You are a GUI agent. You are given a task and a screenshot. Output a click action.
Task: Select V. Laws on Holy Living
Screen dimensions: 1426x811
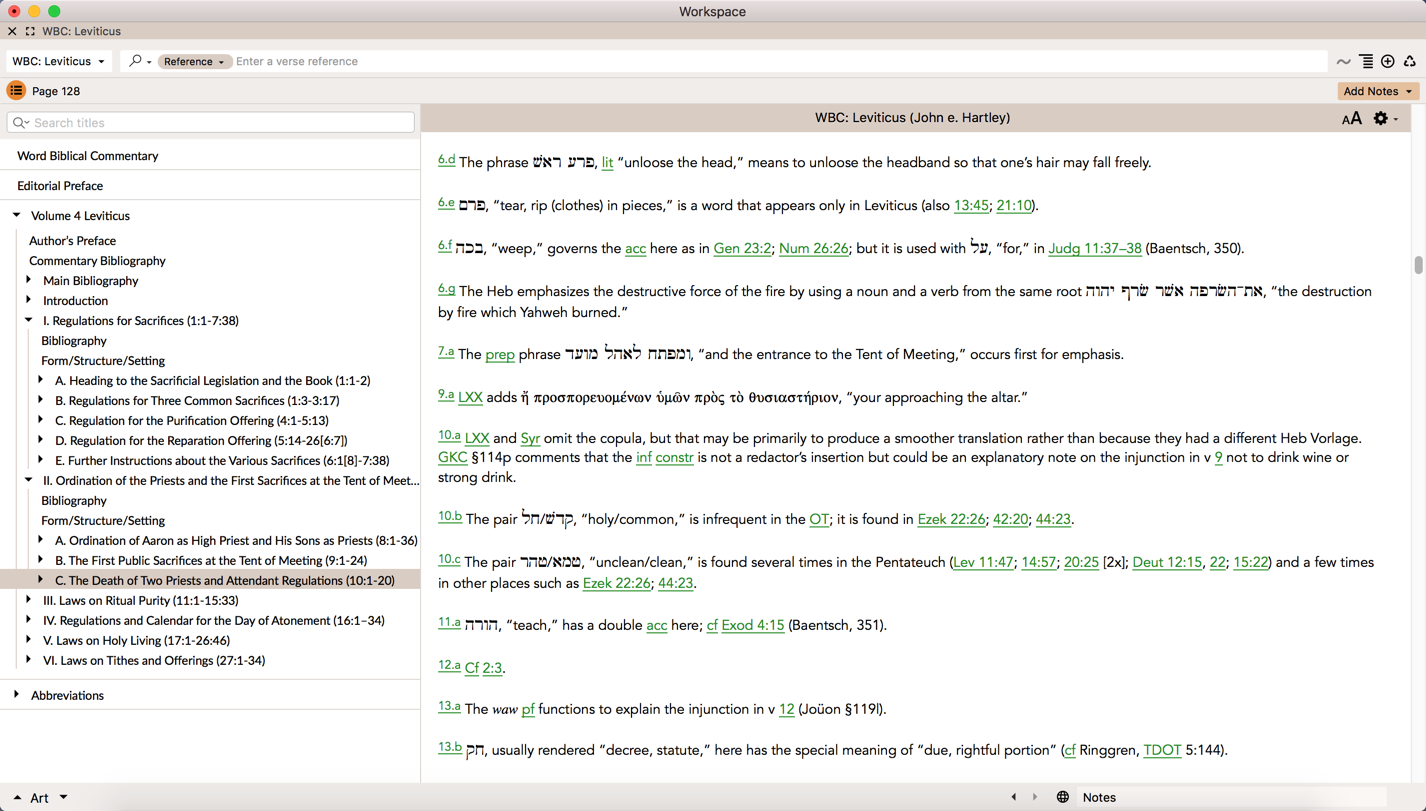(x=136, y=641)
